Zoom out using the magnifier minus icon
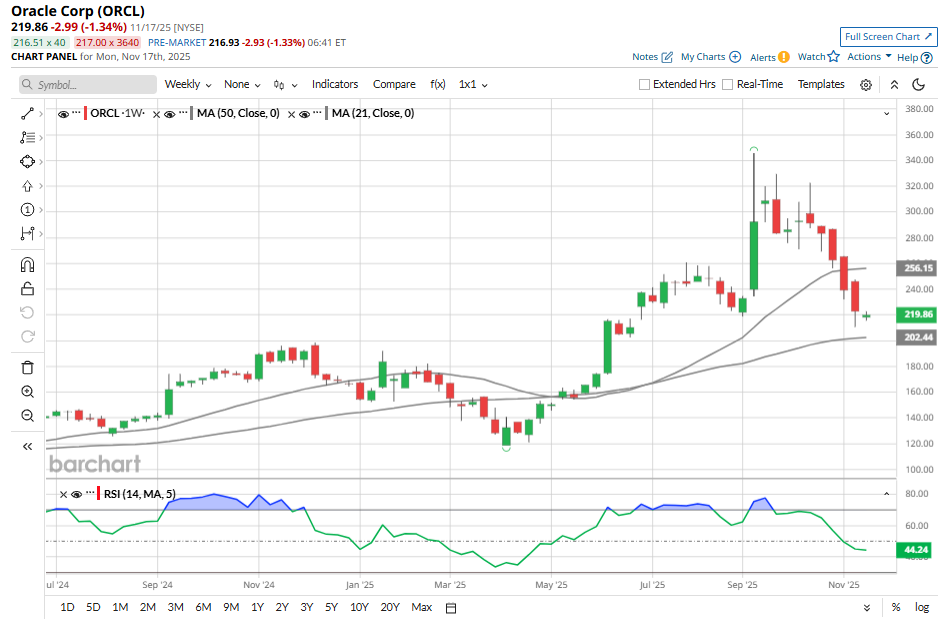 click(x=27, y=416)
